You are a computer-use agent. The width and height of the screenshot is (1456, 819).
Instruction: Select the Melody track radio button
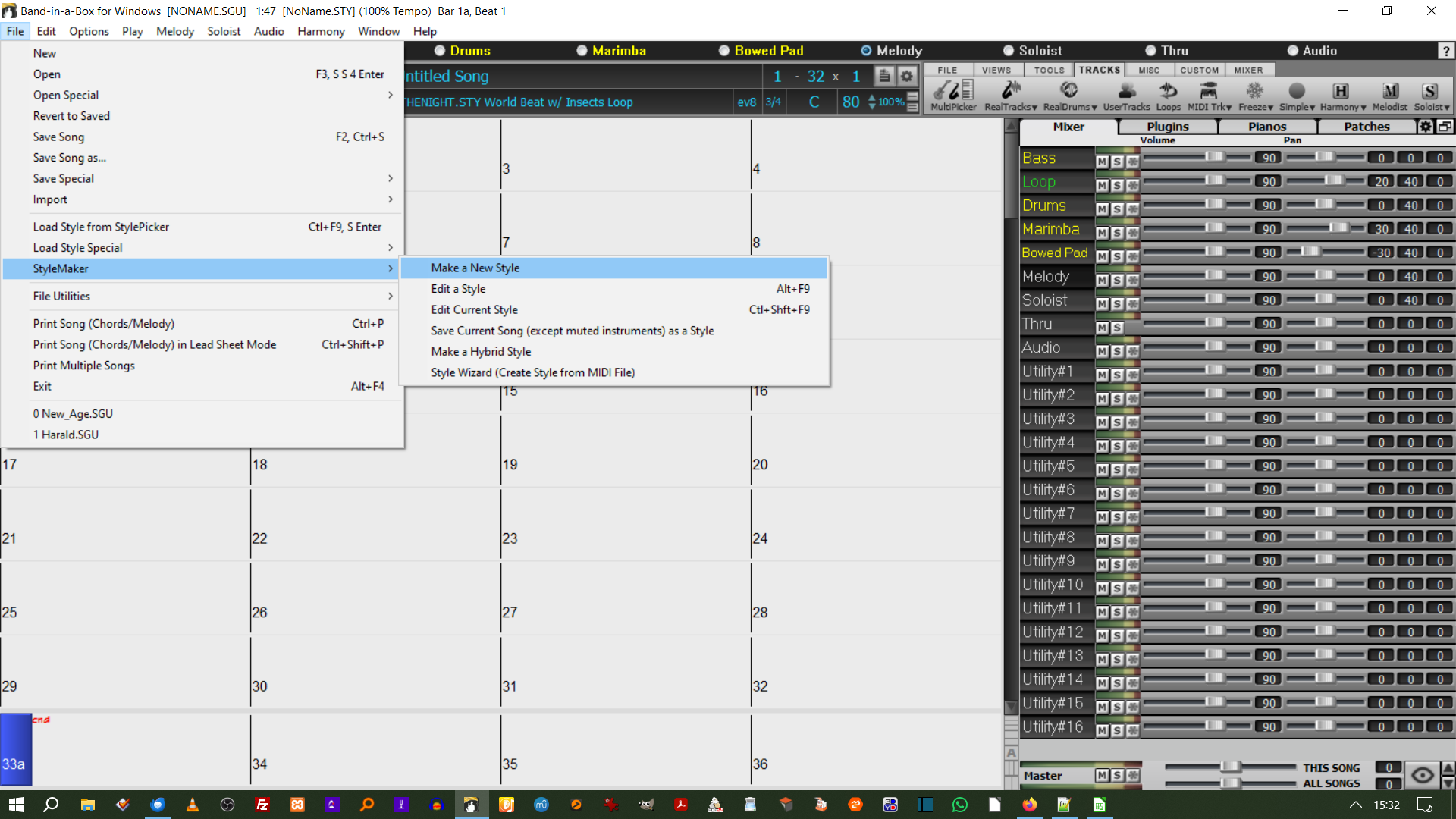pyautogui.click(x=866, y=51)
